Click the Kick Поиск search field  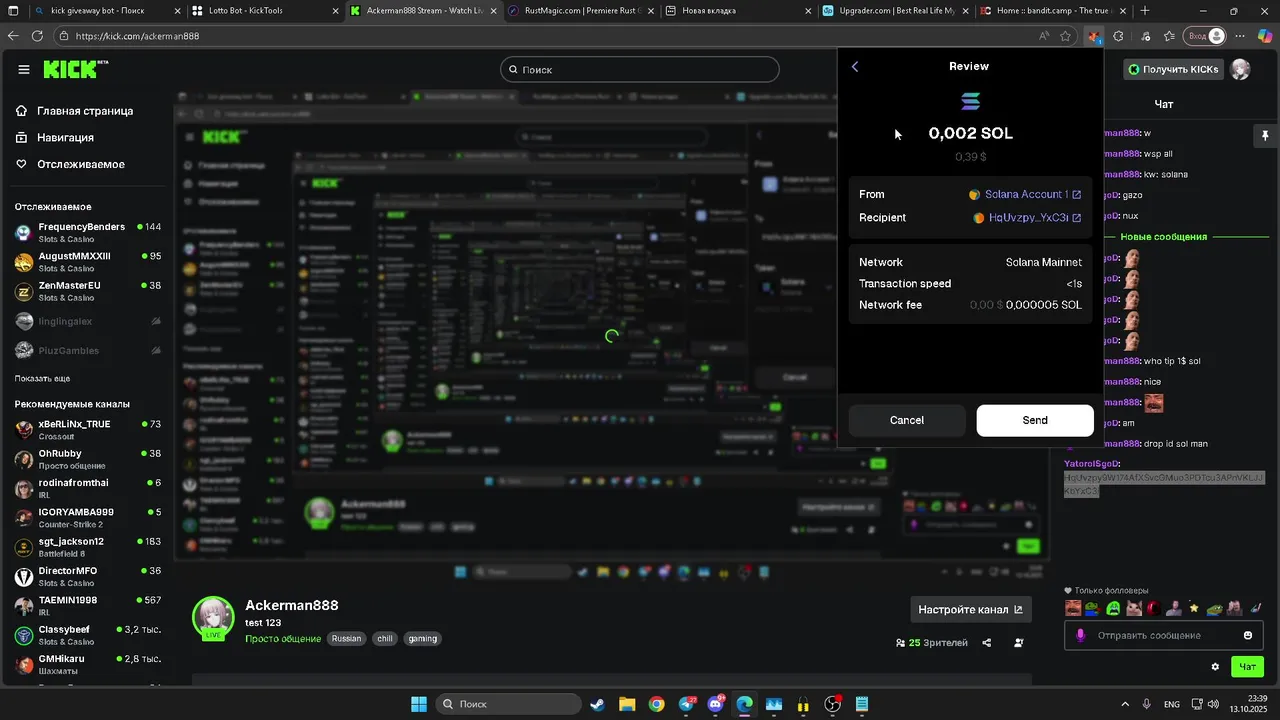coord(640,70)
